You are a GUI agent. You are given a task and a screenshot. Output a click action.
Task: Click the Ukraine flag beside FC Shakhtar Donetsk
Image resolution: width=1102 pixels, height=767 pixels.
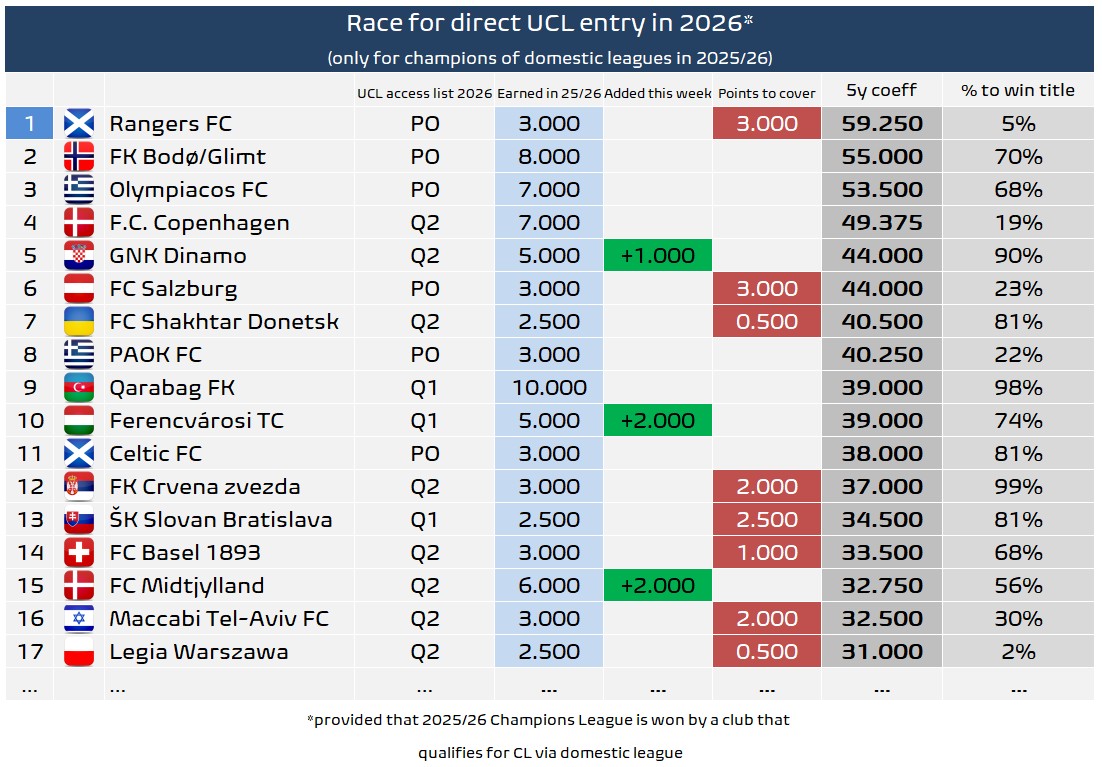(79, 322)
